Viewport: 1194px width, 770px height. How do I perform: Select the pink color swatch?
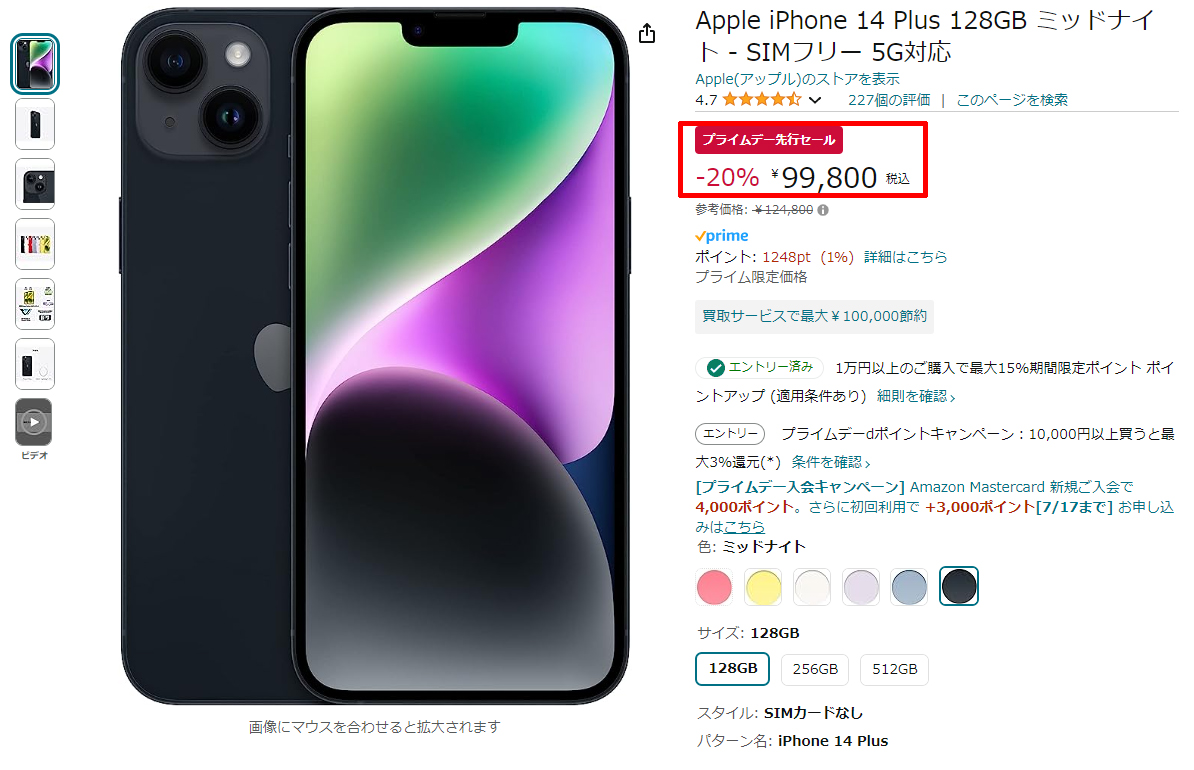click(x=714, y=587)
